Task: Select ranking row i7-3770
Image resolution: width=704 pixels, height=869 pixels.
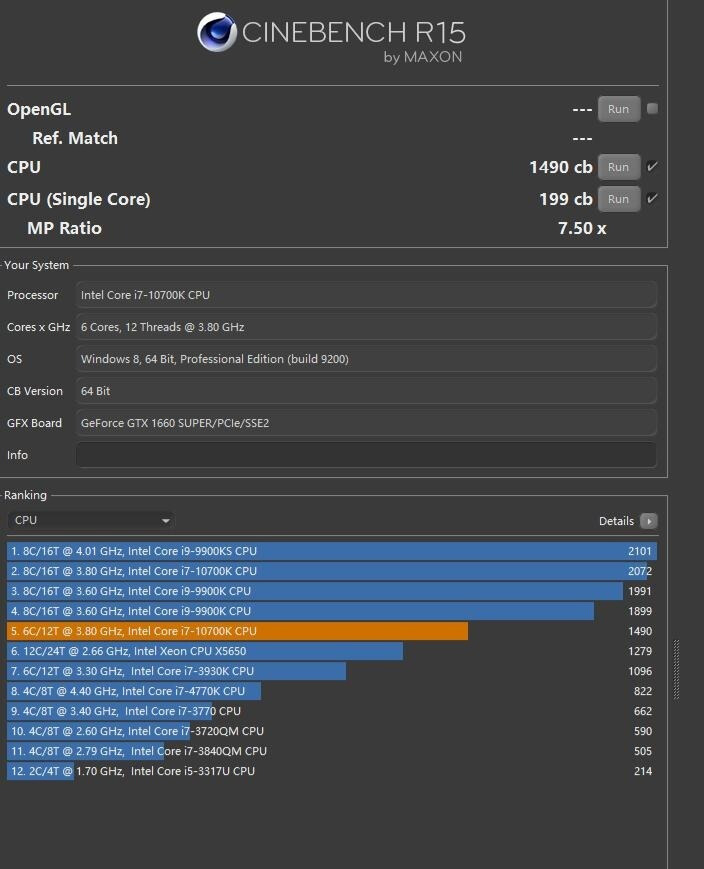Action: pos(331,710)
